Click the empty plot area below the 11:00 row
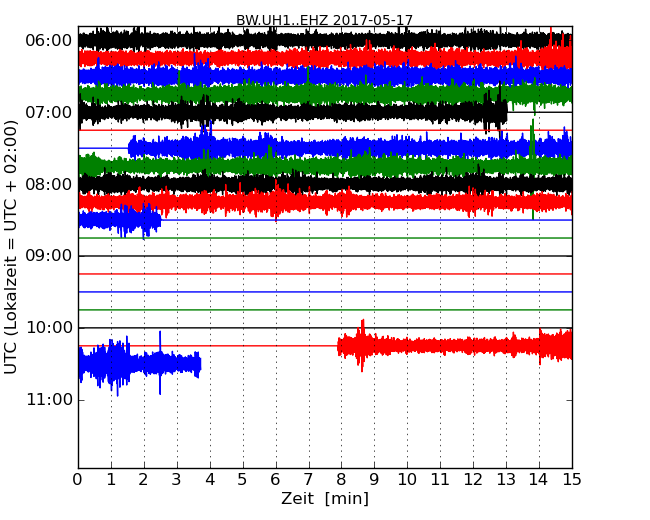This screenshot has width=650, height=520. (324, 440)
